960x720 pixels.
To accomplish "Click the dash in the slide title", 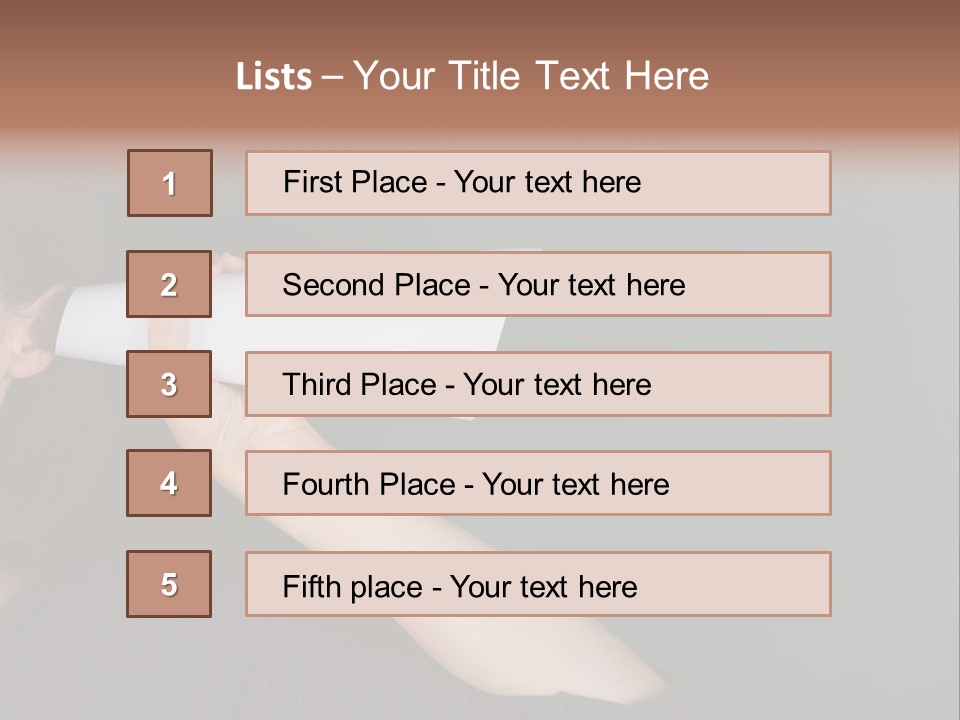I will tap(333, 77).
